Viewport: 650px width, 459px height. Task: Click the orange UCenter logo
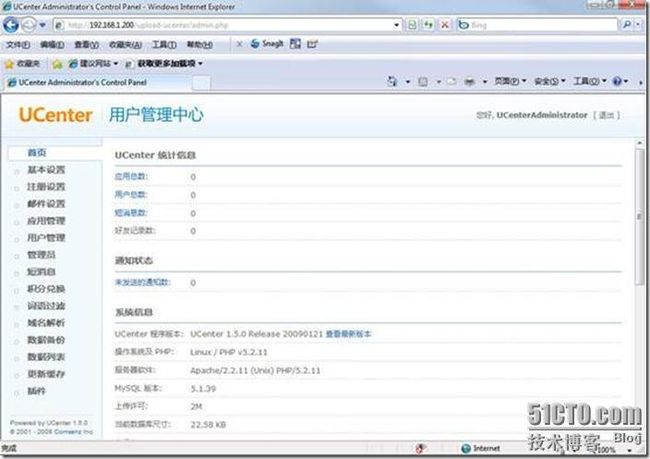(56, 115)
